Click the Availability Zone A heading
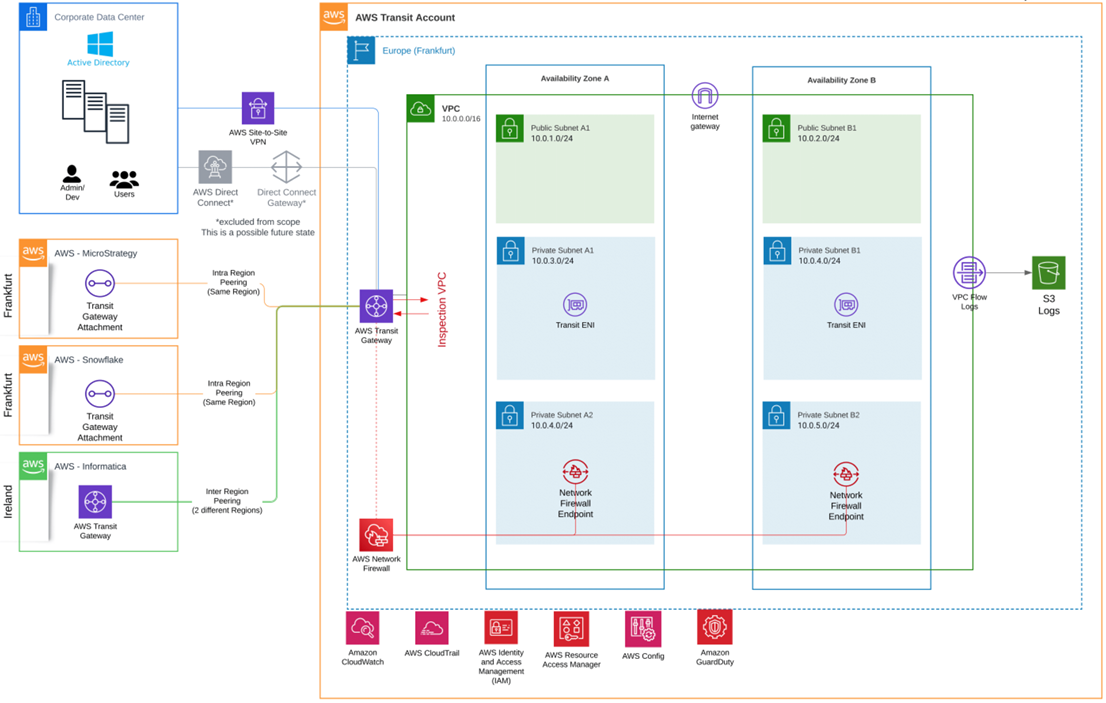 pos(575,78)
